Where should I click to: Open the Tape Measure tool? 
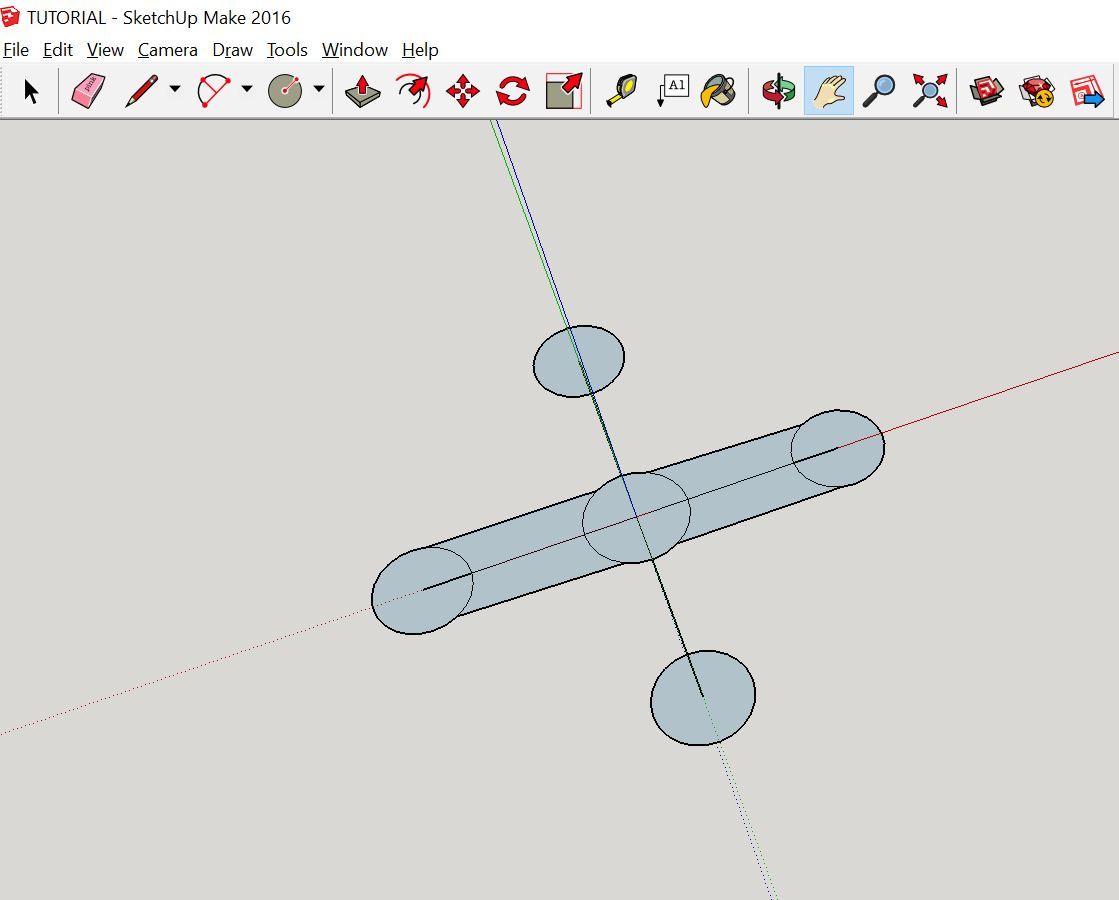point(622,90)
